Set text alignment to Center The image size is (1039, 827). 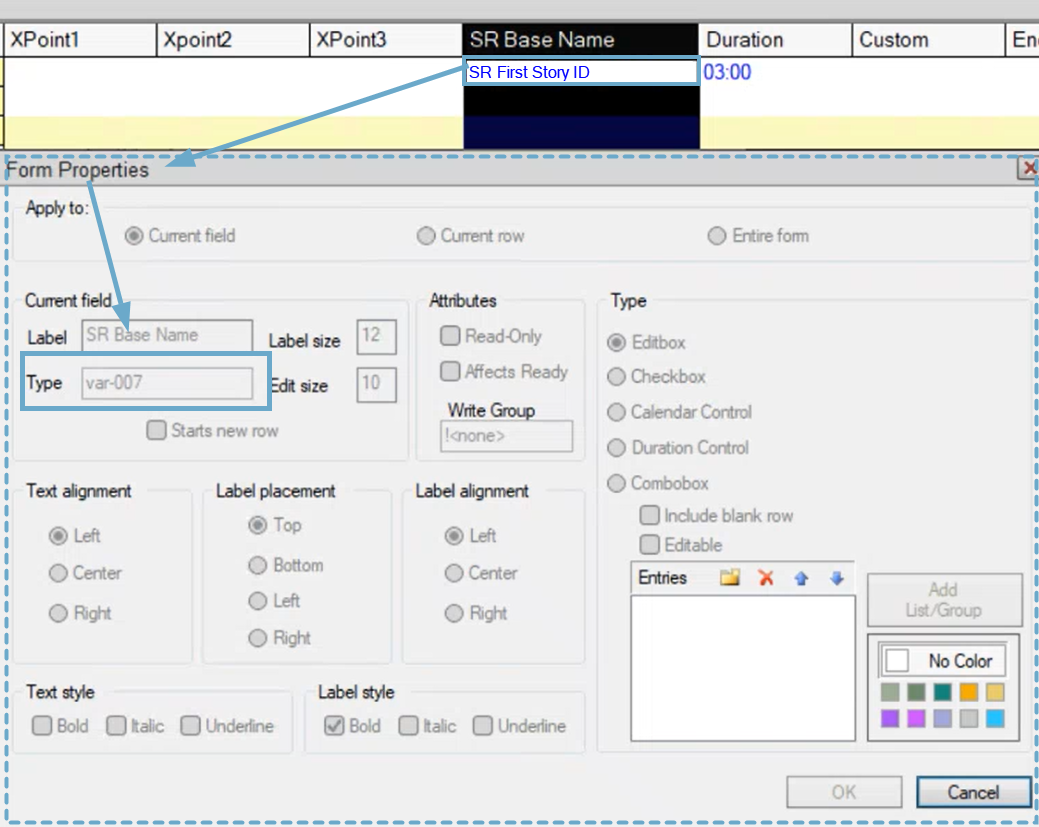(58, 574)
